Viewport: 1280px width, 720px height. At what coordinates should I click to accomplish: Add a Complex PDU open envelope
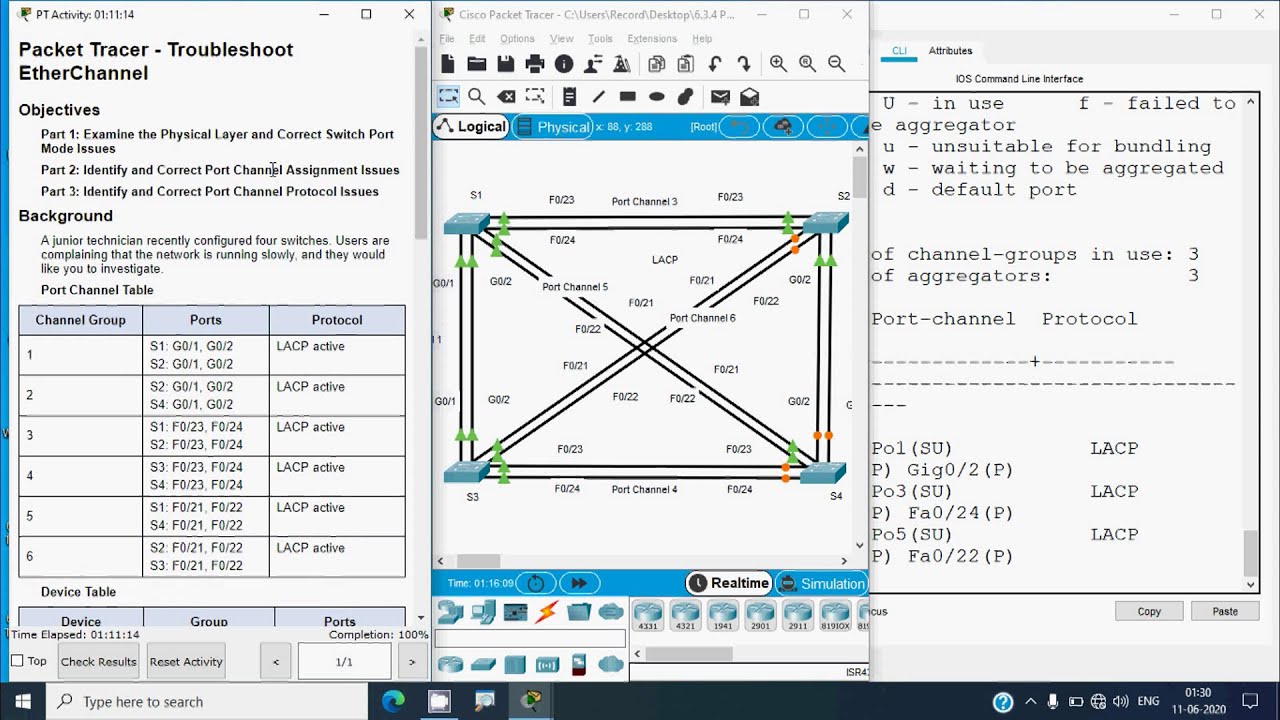(749, 97)
